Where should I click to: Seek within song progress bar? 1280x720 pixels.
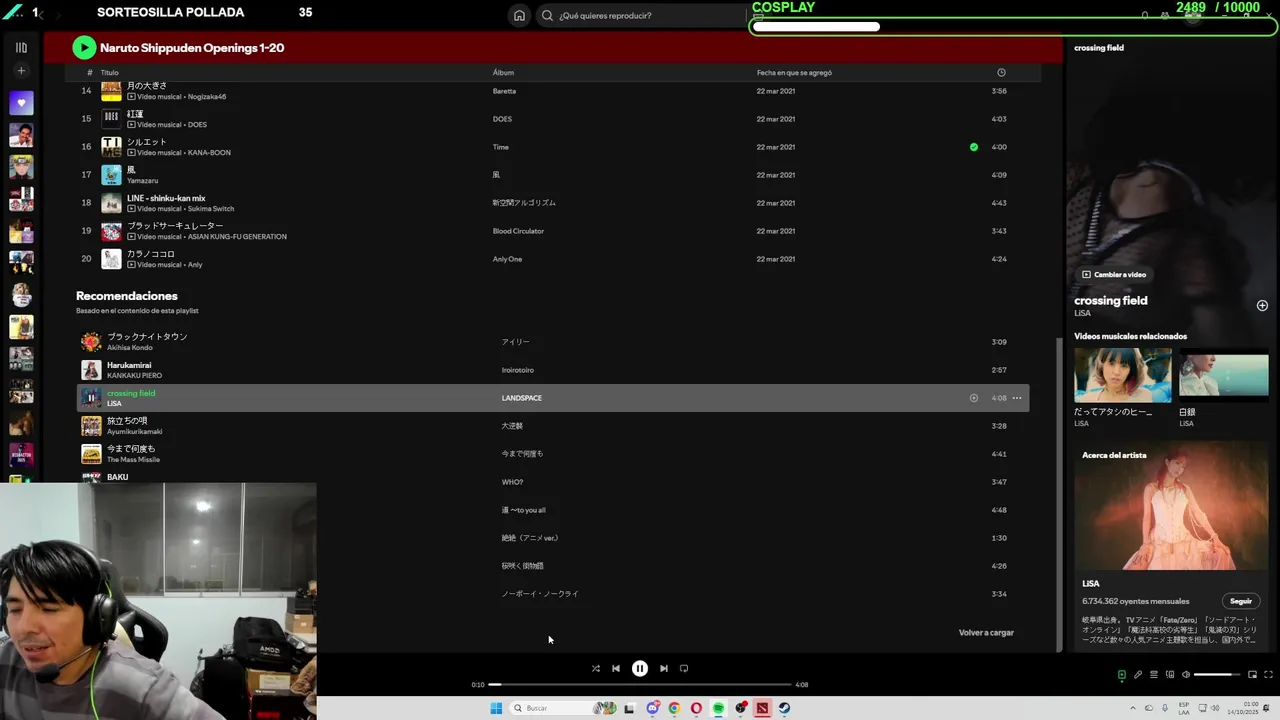click(x=640, y=685)
